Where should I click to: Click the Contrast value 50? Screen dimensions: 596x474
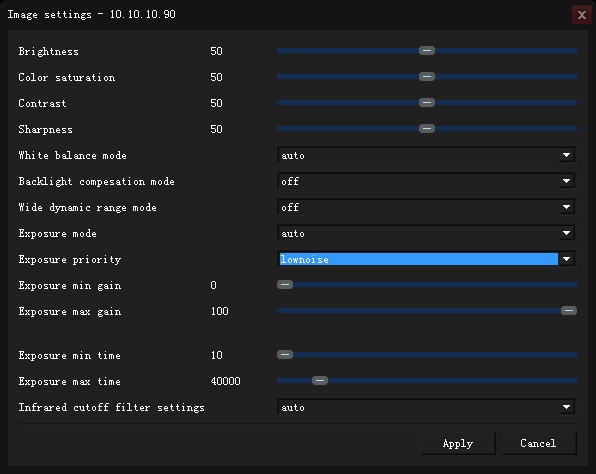[x=216, y=103]
